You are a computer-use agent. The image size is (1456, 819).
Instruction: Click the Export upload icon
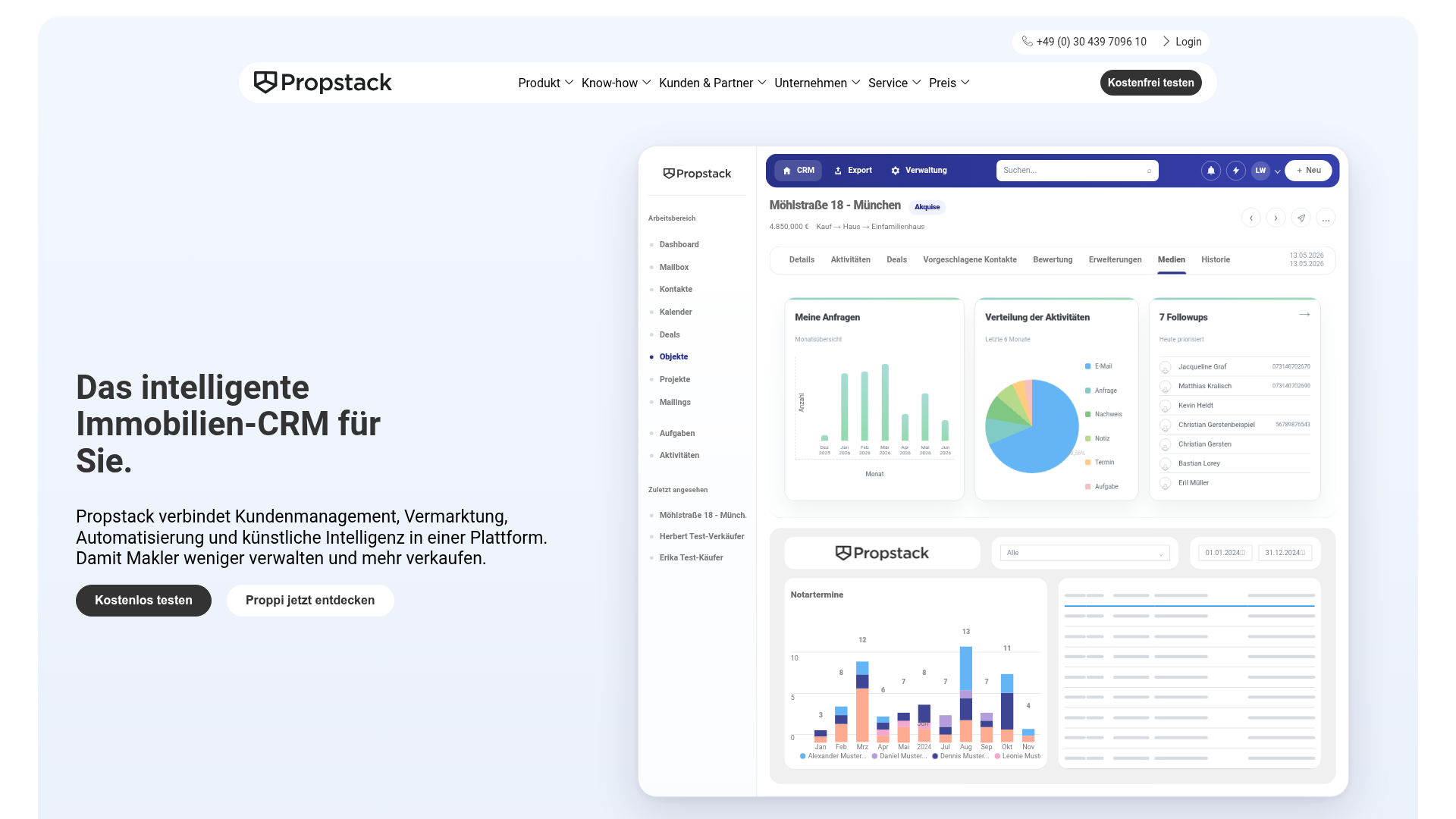pos(838,171)
